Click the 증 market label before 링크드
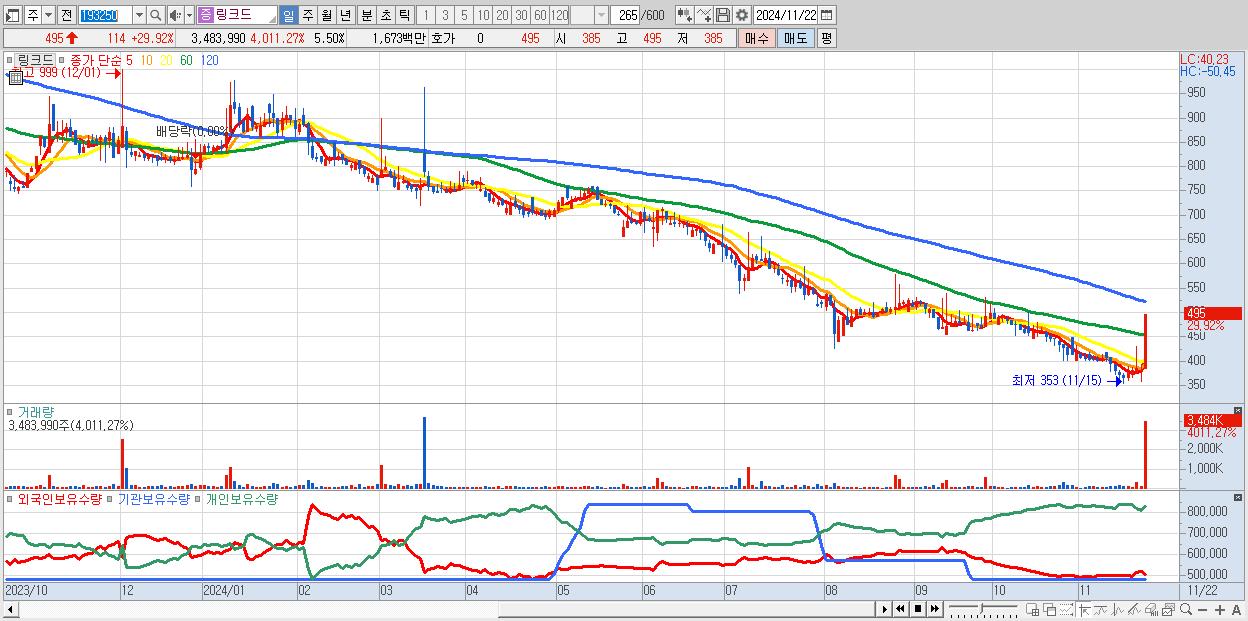Viewport: 1248px width, 621px height. [x=205, y=15]
